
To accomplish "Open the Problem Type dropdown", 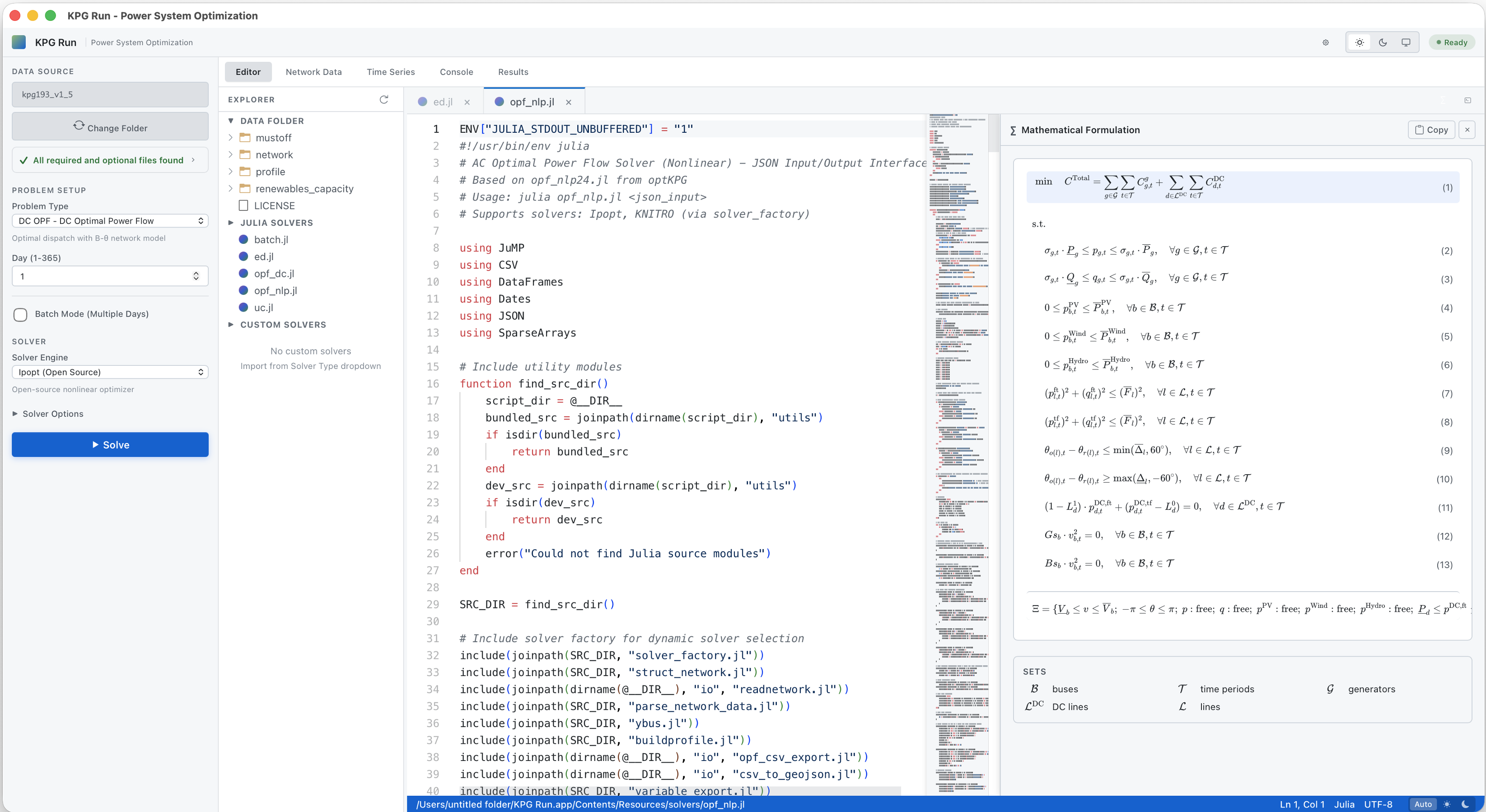I will click(x=110, y=221).
